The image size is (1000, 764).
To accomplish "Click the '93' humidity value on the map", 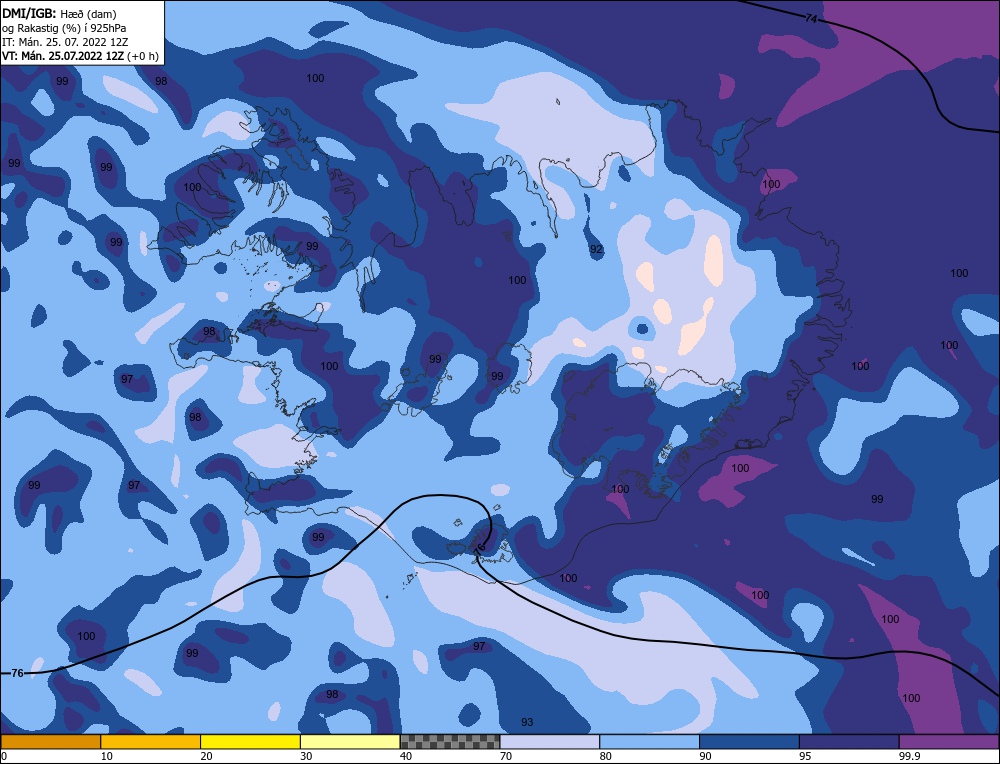I will tap(527, 722).
